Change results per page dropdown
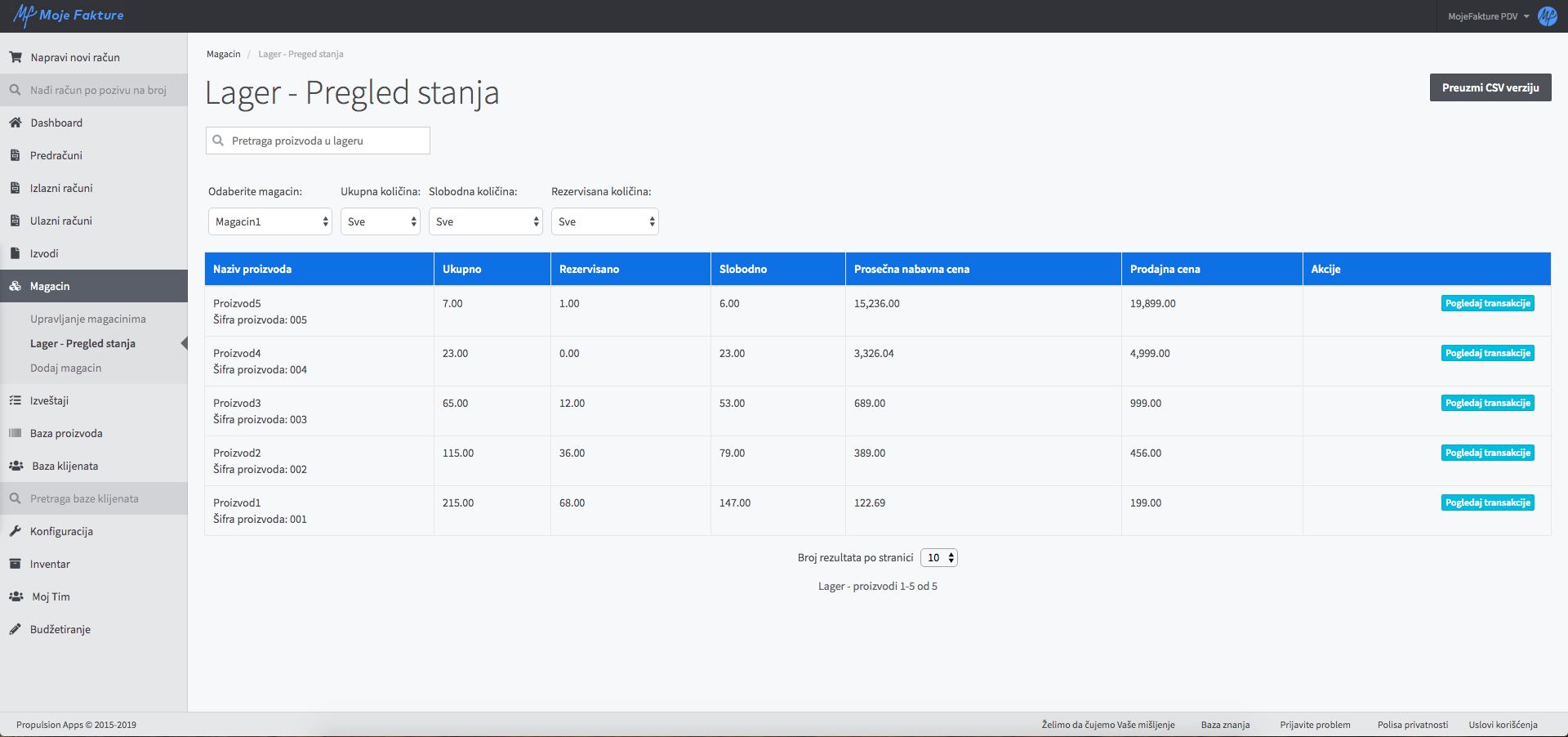The height and width of the screenshot is (737, 1568). (x=939, y=557)
